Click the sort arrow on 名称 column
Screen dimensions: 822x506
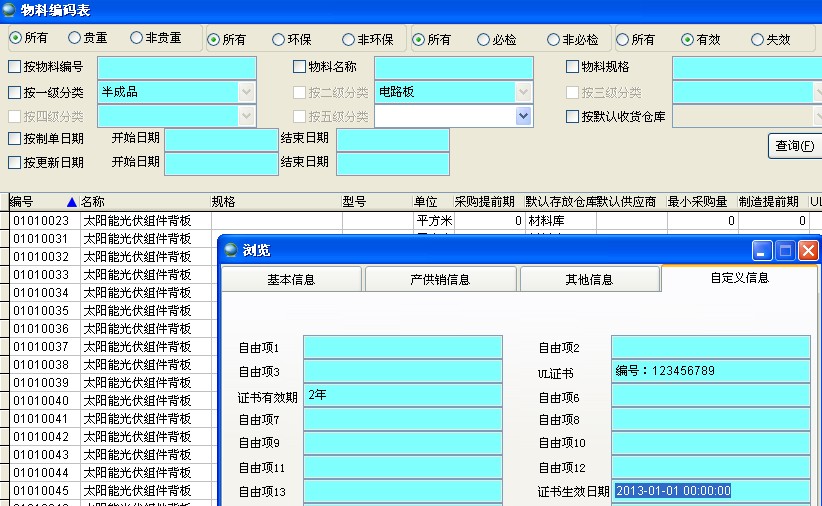point(71,202)
